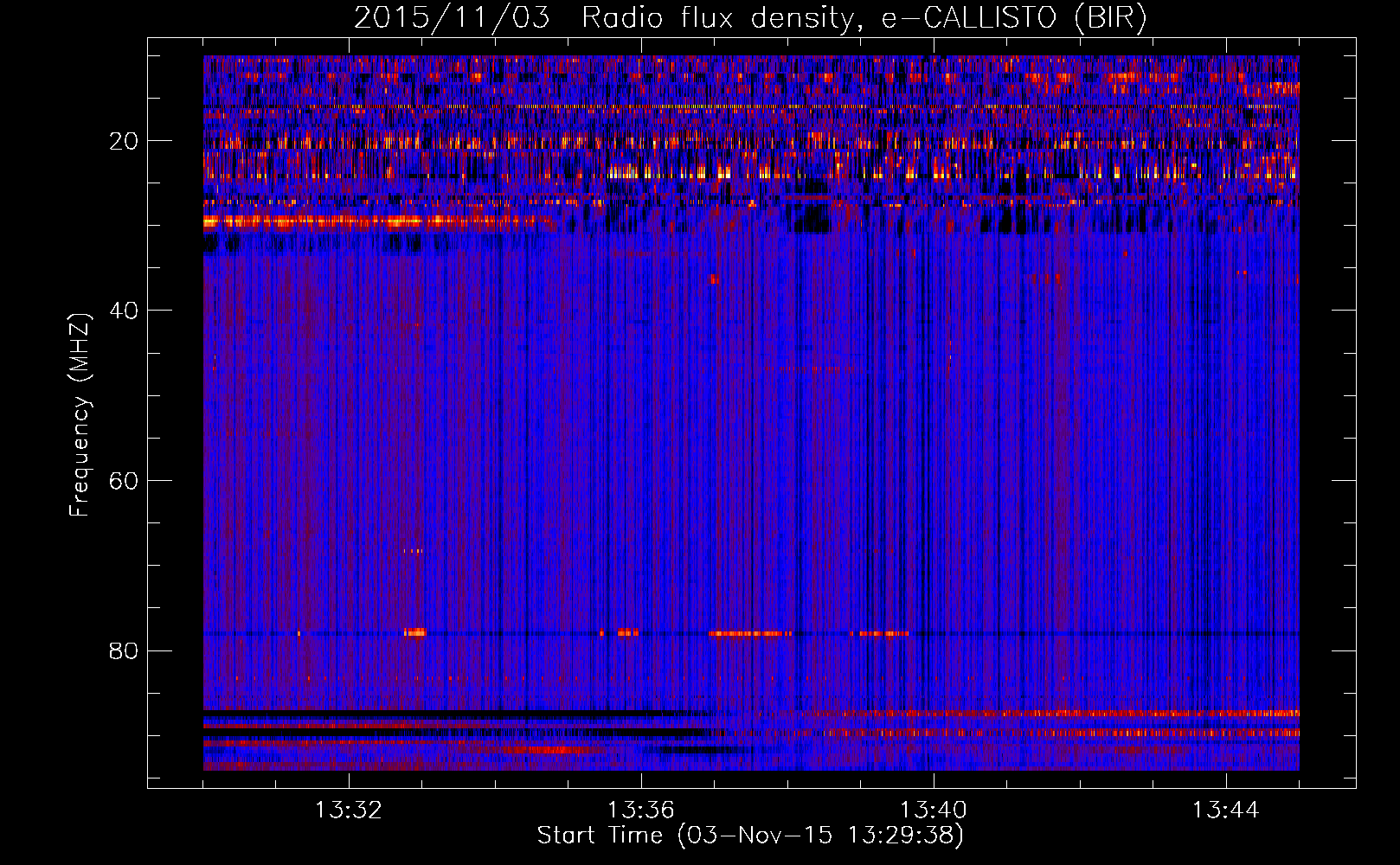Image resolution: width=1400 pixels, height=865 pixels.
Task: Click the plot title '2015/11/03 Radio flux density'
Action: 750,17
